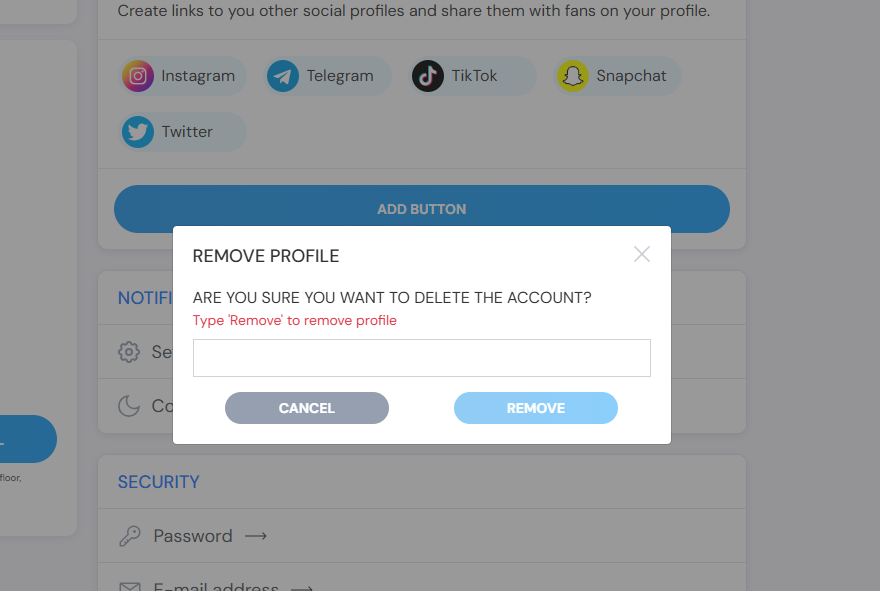Open the Password security option
880x591 pixels.
[x=193, y=536]
